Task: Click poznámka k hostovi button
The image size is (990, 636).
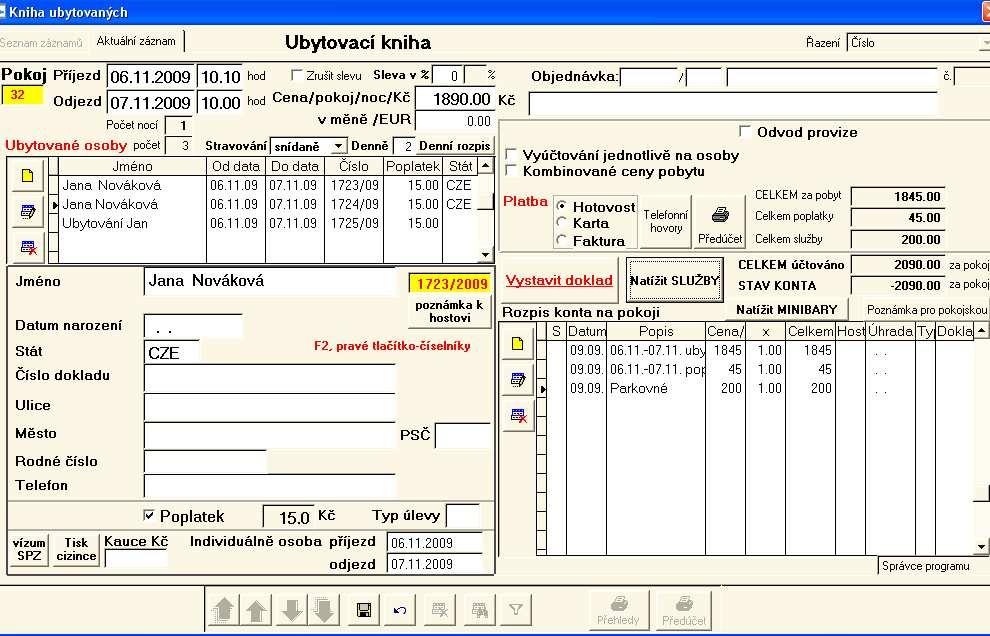Action: (x=449, y=311)
